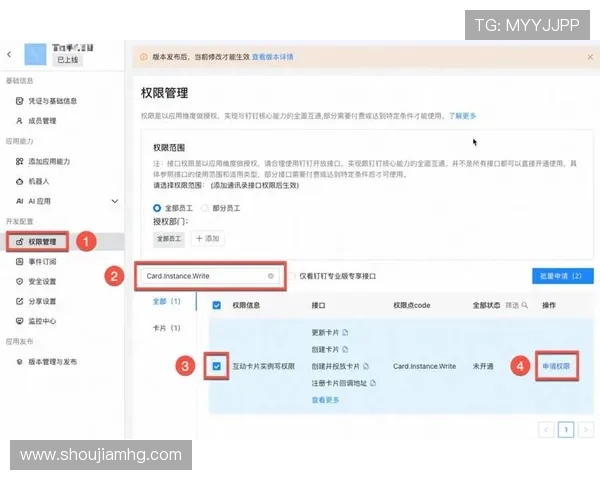
Task: Close the version notice banner
Action: (590, 57)
